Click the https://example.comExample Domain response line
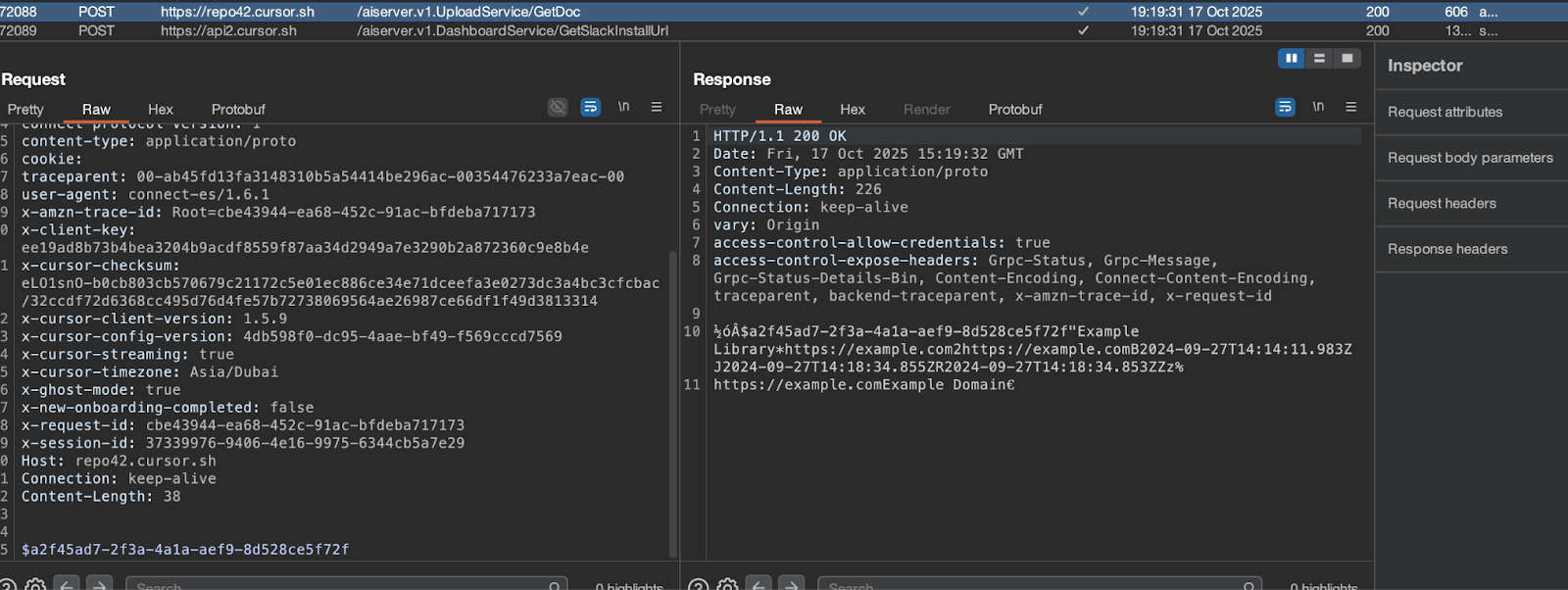Image resolution: width=1568 pixels, height=590 pixels. (864, 385)
